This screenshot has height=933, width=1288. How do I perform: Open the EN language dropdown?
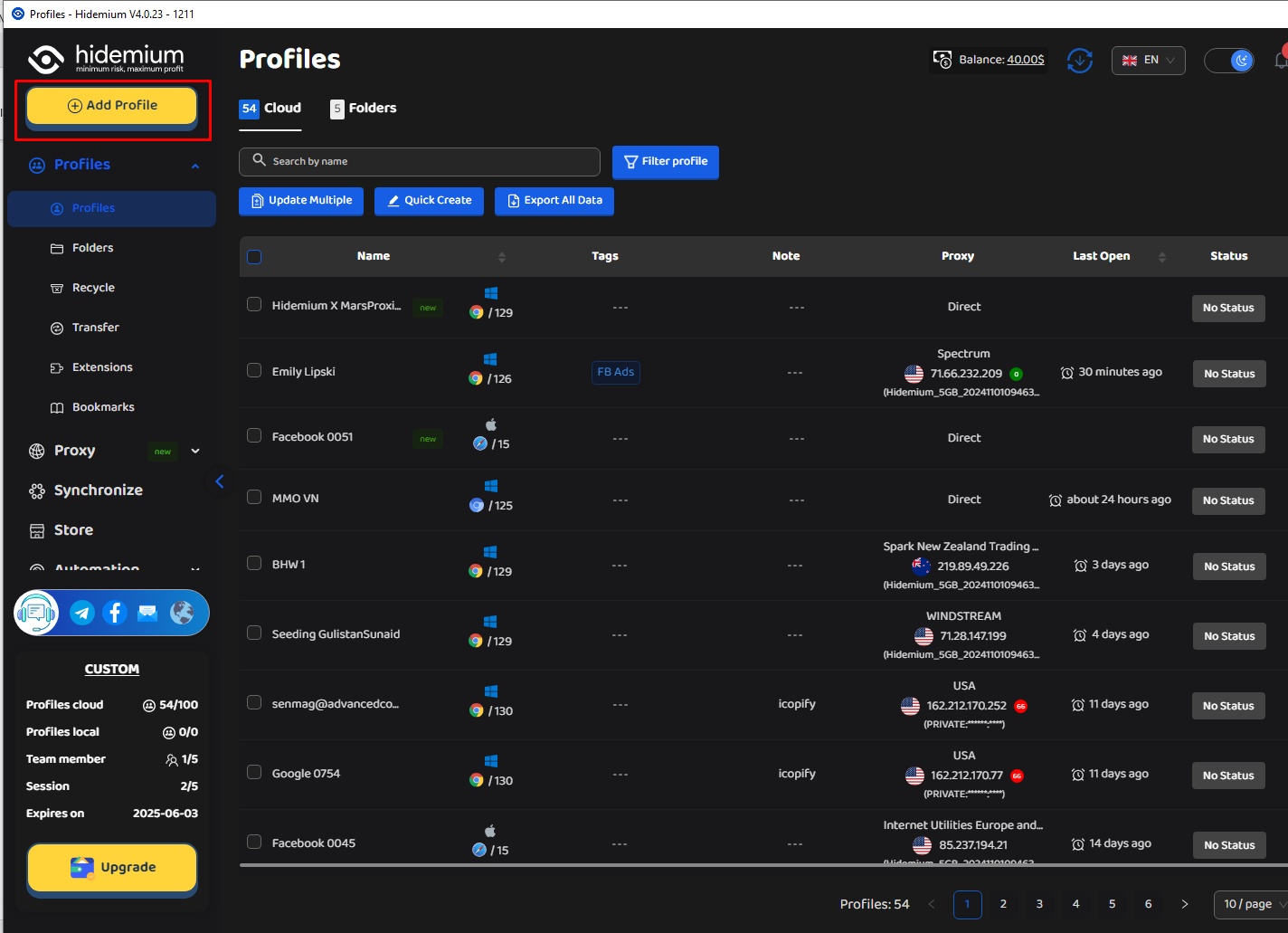[1149, 61]
